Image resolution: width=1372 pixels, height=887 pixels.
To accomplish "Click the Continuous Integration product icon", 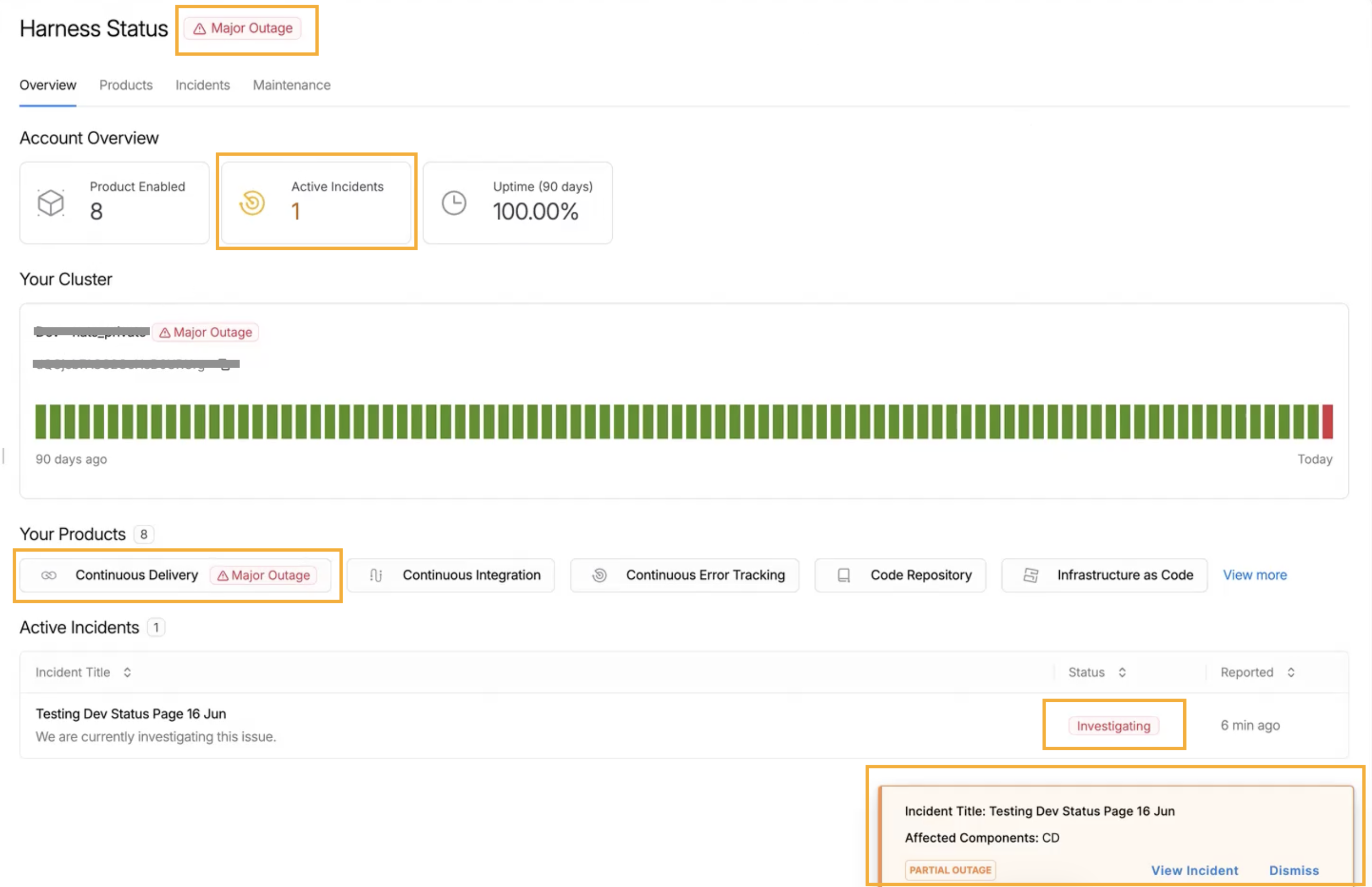I will point(376,575).
